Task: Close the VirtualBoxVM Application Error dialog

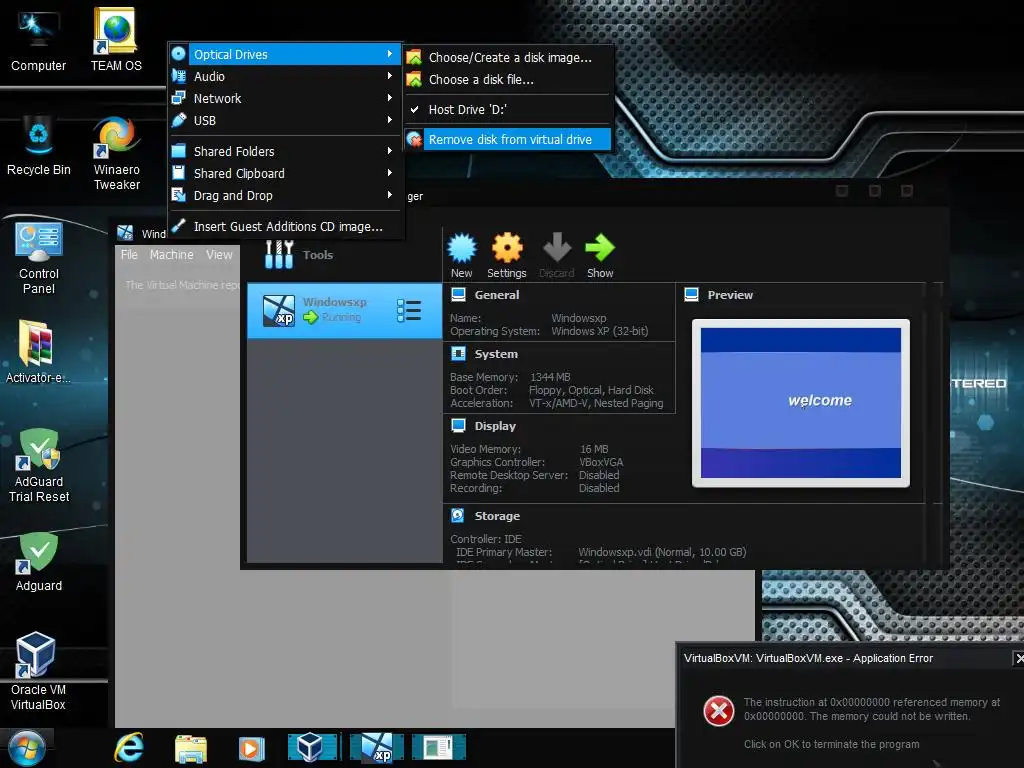Action: 1018,658
